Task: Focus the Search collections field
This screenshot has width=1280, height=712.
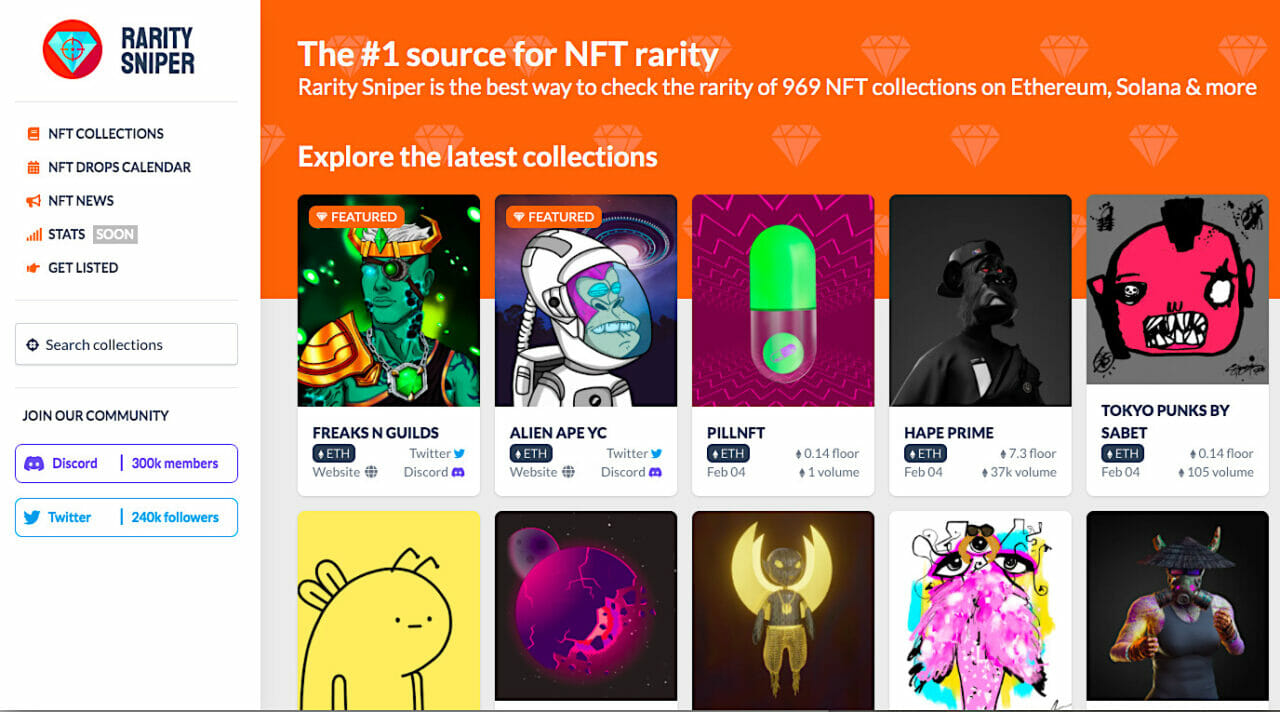Action: (126, 344)
